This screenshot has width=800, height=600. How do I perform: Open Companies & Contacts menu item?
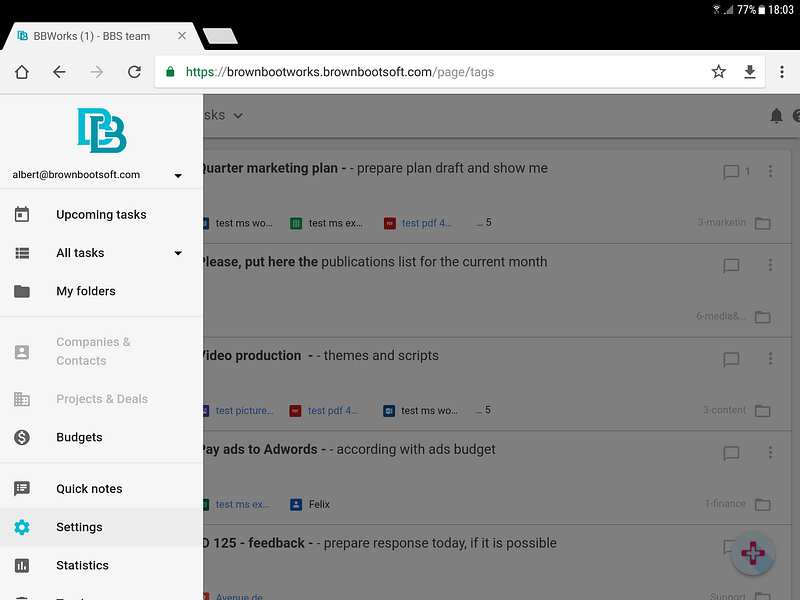pos(101,352)
